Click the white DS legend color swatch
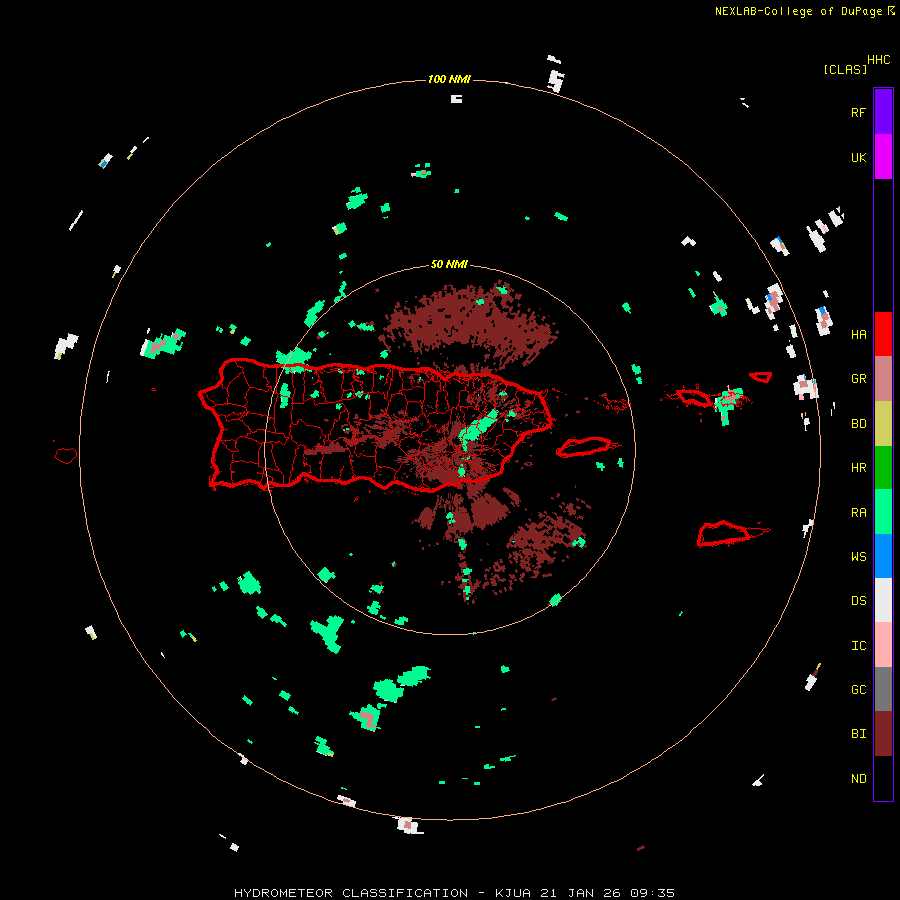Image resolution: width=900 pixels, height=900 pixels. coord(883,600)
